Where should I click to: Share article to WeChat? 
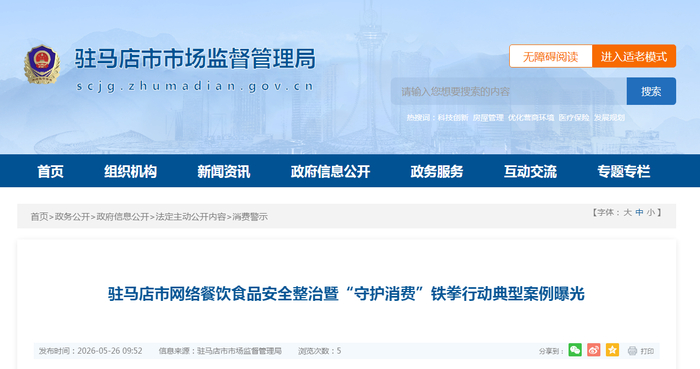575,350
